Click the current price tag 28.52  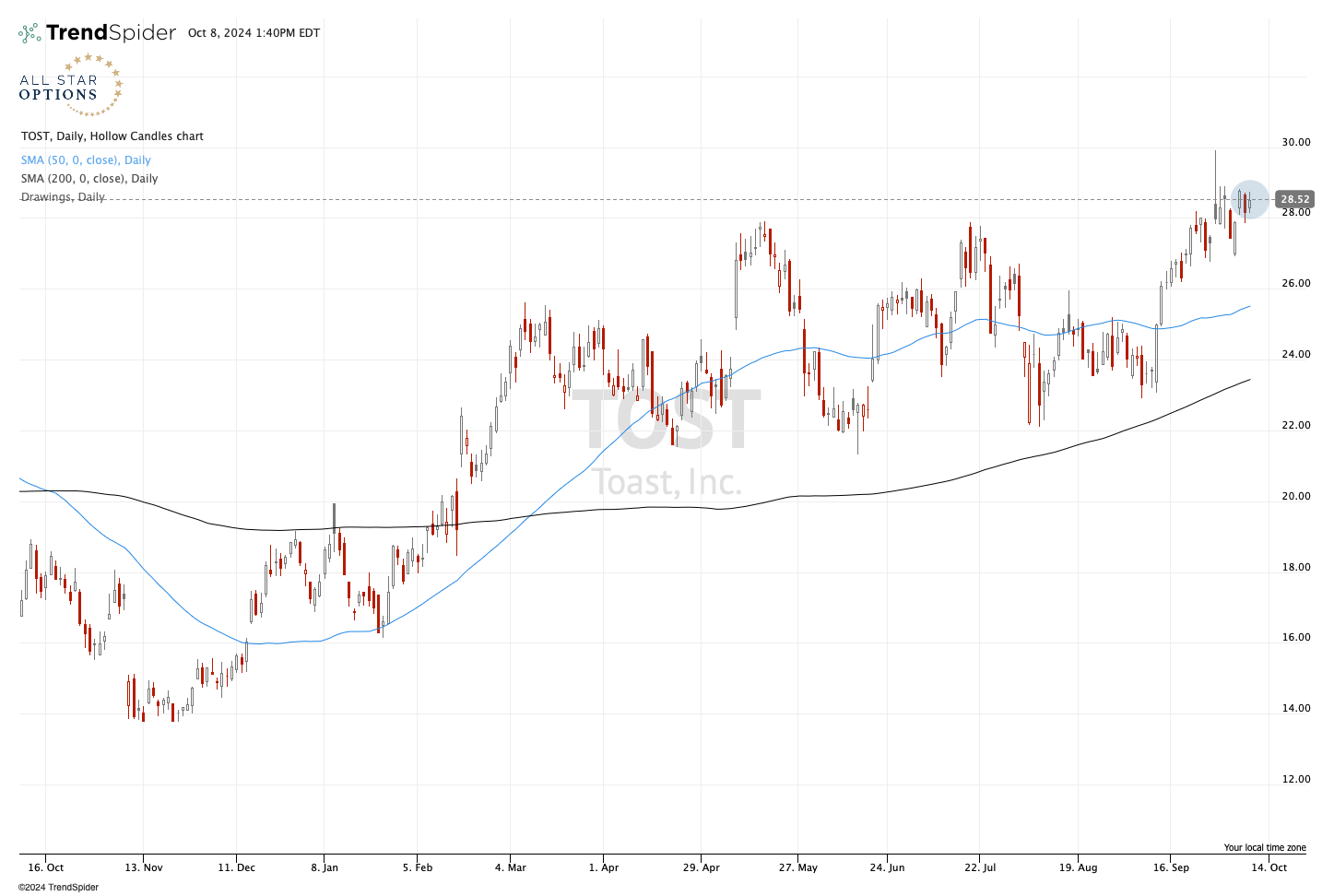tap(1294, 199)
